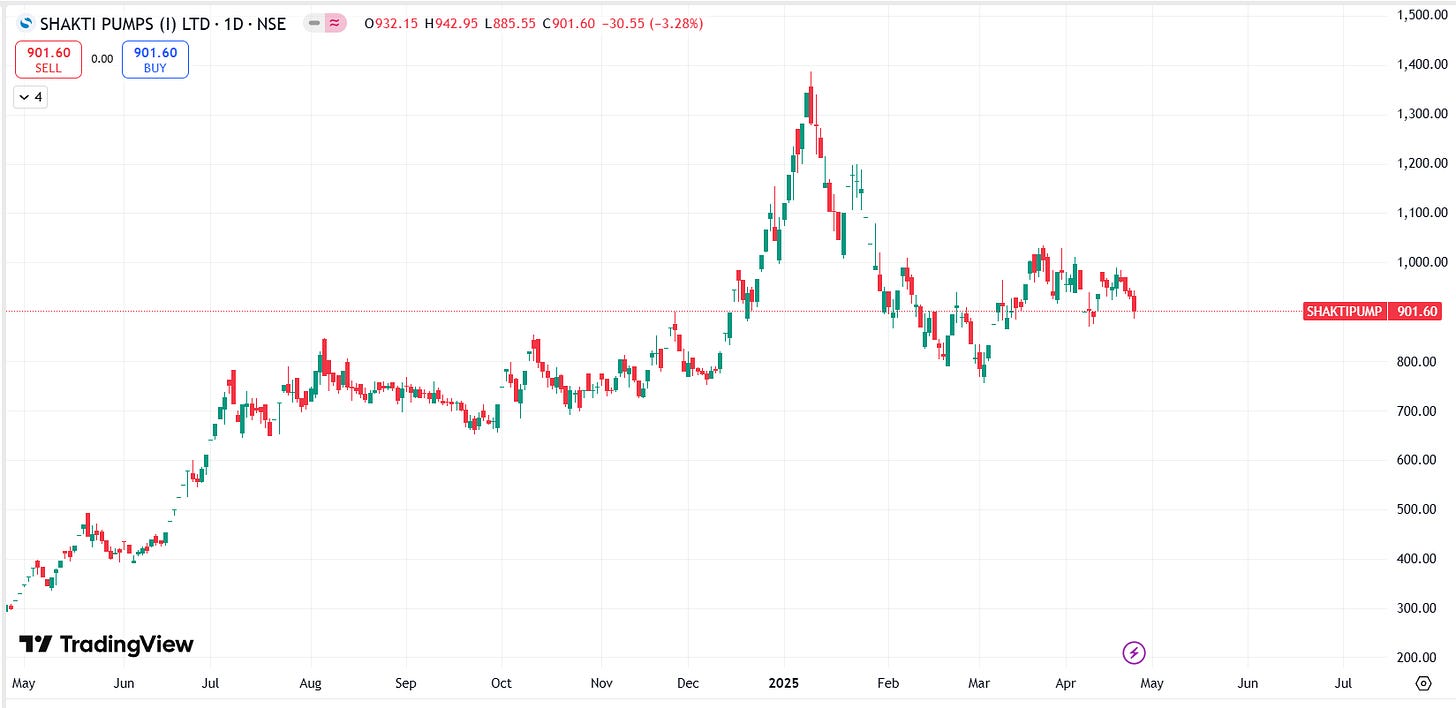The width and height of the screenshot is (1456, 708).
Task: Open chart settings gear icon
Action: (x=1424, y=683)
